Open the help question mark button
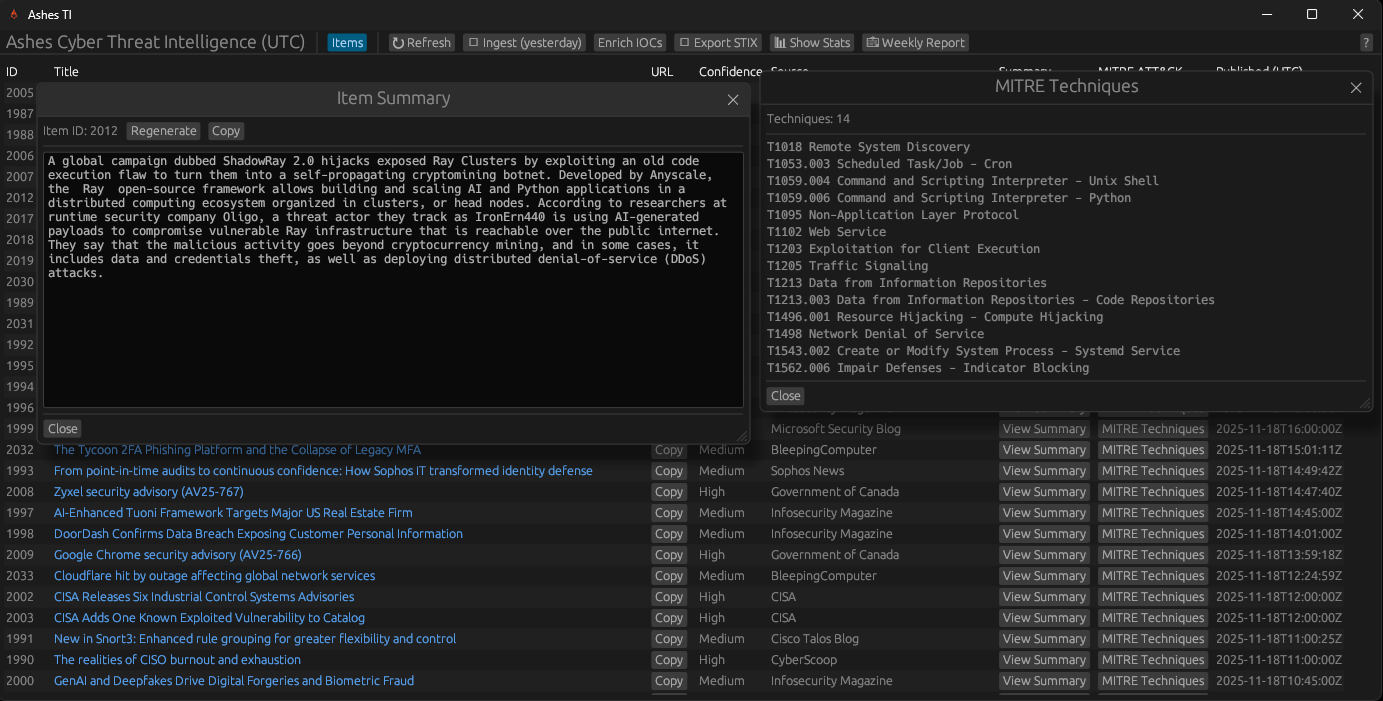This screenshot has width=1383, height=701. click(x=1366, y=43)
